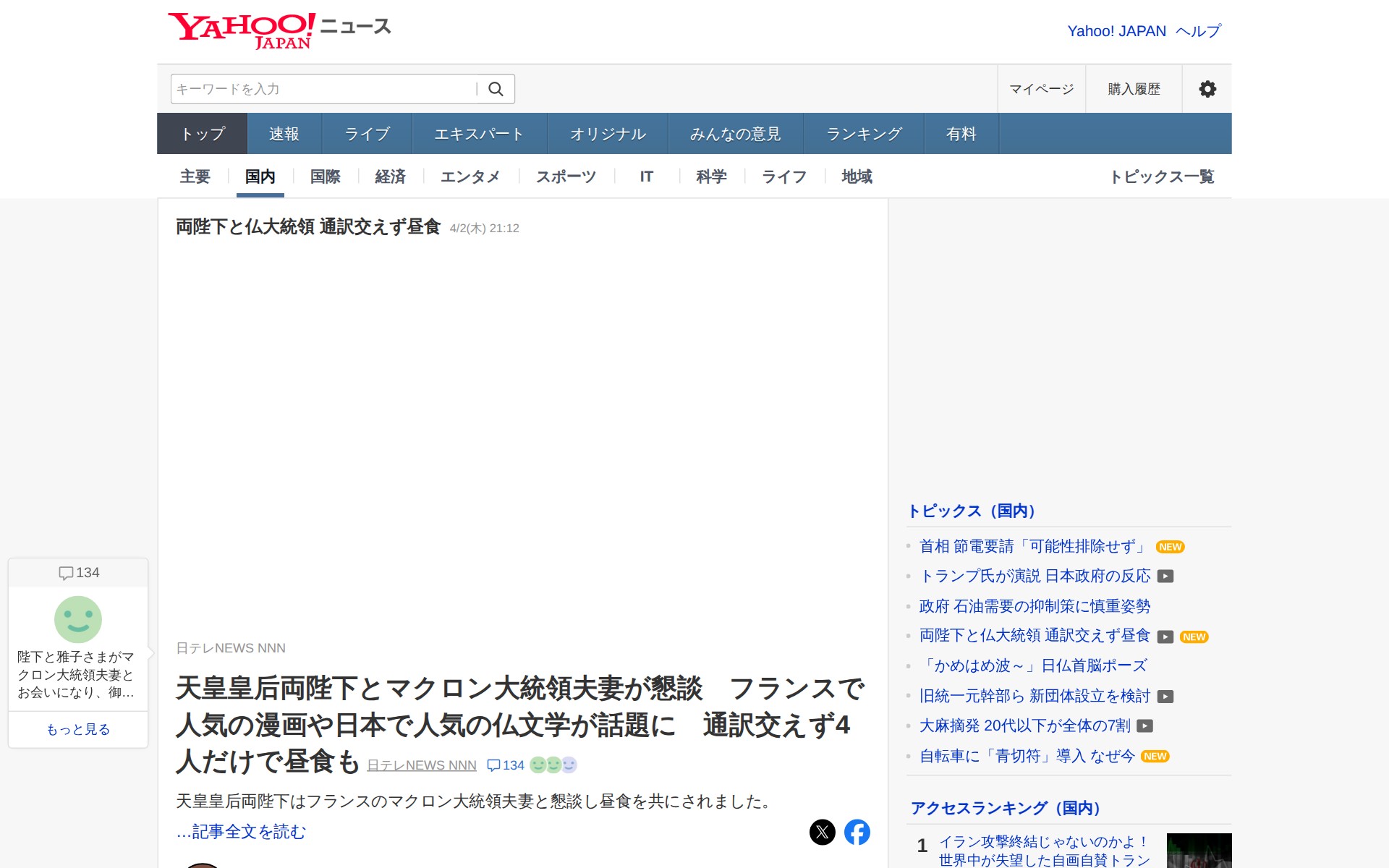Share article on Facebook icon
Viewport: 1389px width, 868px height.
[x=857, y=832]
